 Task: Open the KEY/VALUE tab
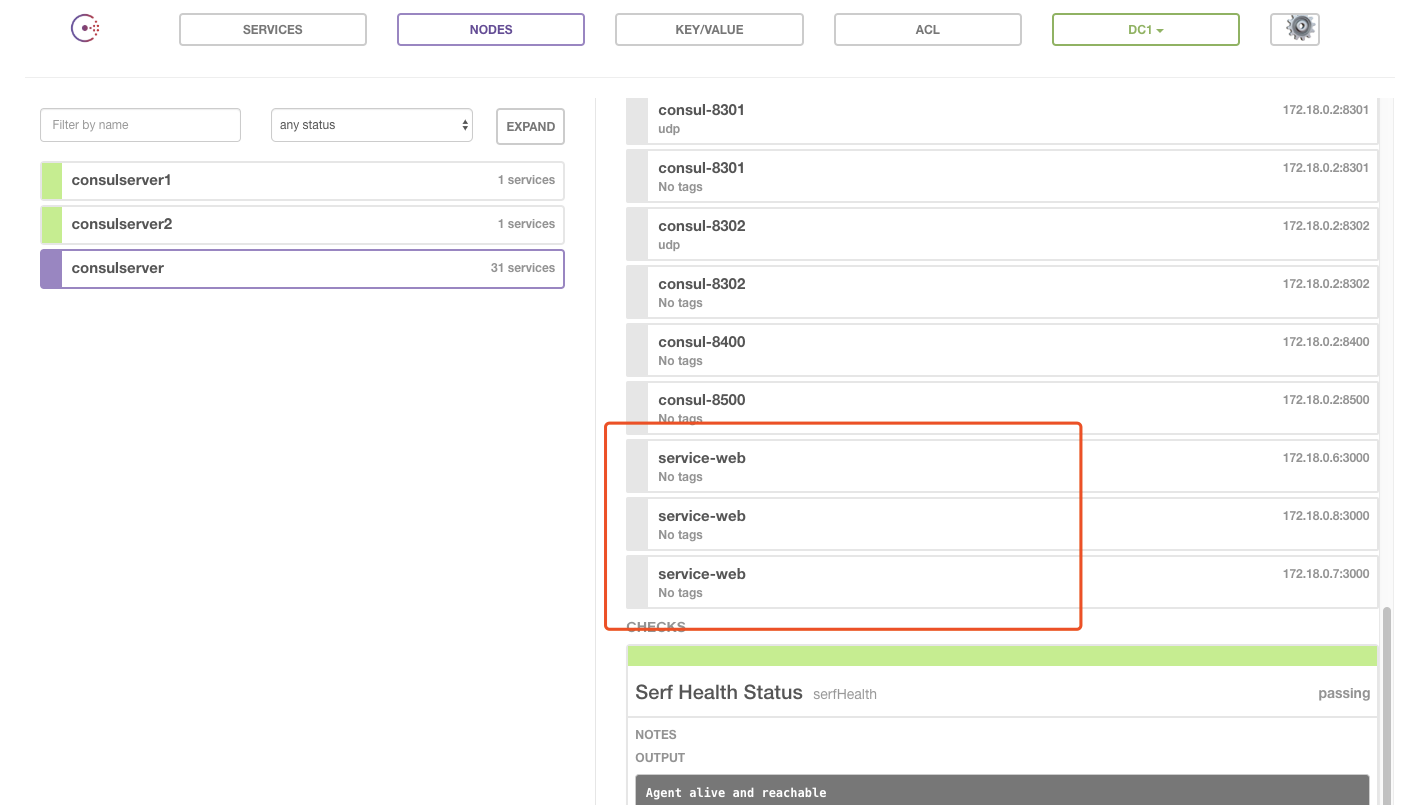point(709,29)
